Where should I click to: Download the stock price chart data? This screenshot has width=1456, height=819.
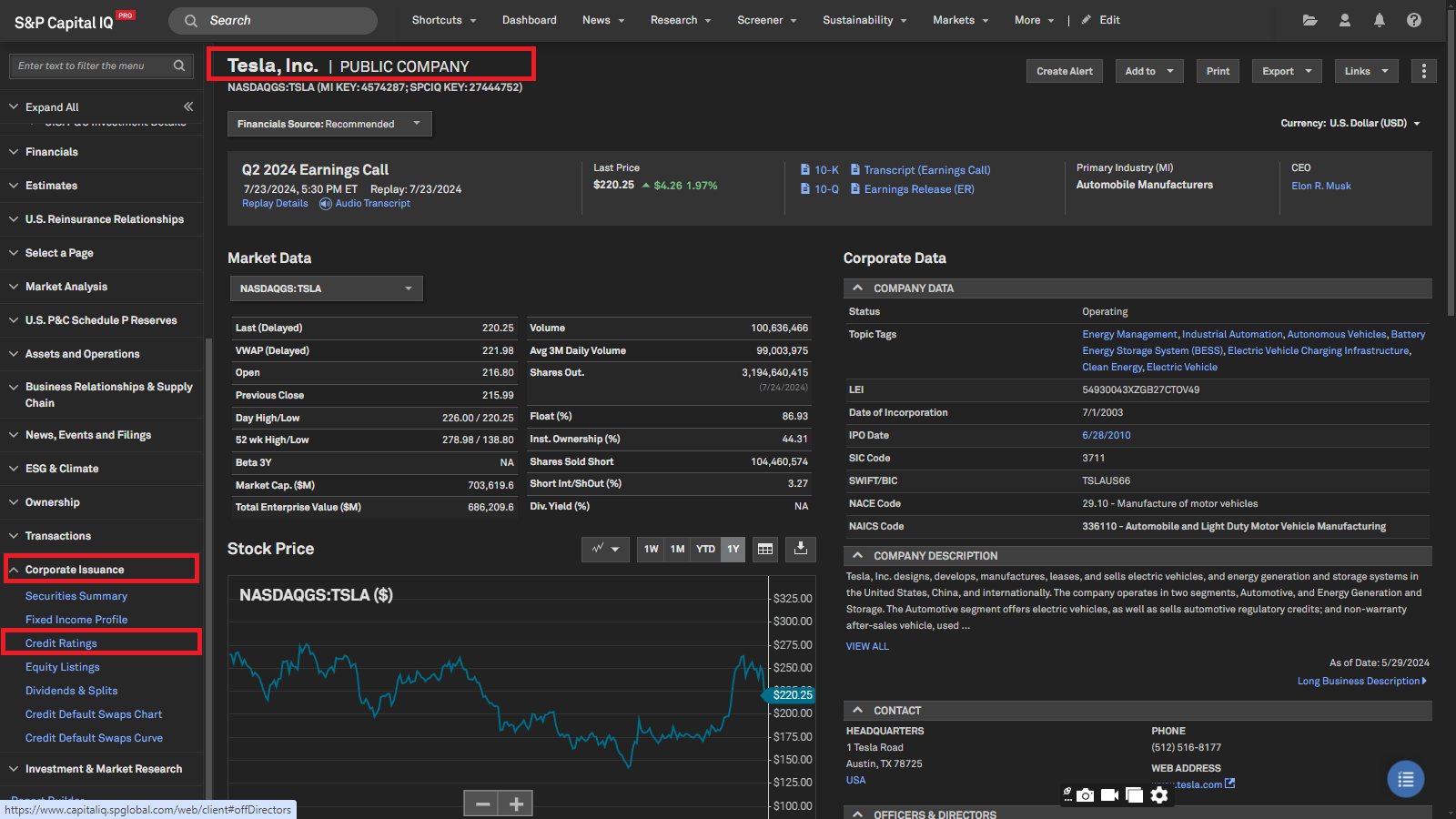tap(800, 549)
